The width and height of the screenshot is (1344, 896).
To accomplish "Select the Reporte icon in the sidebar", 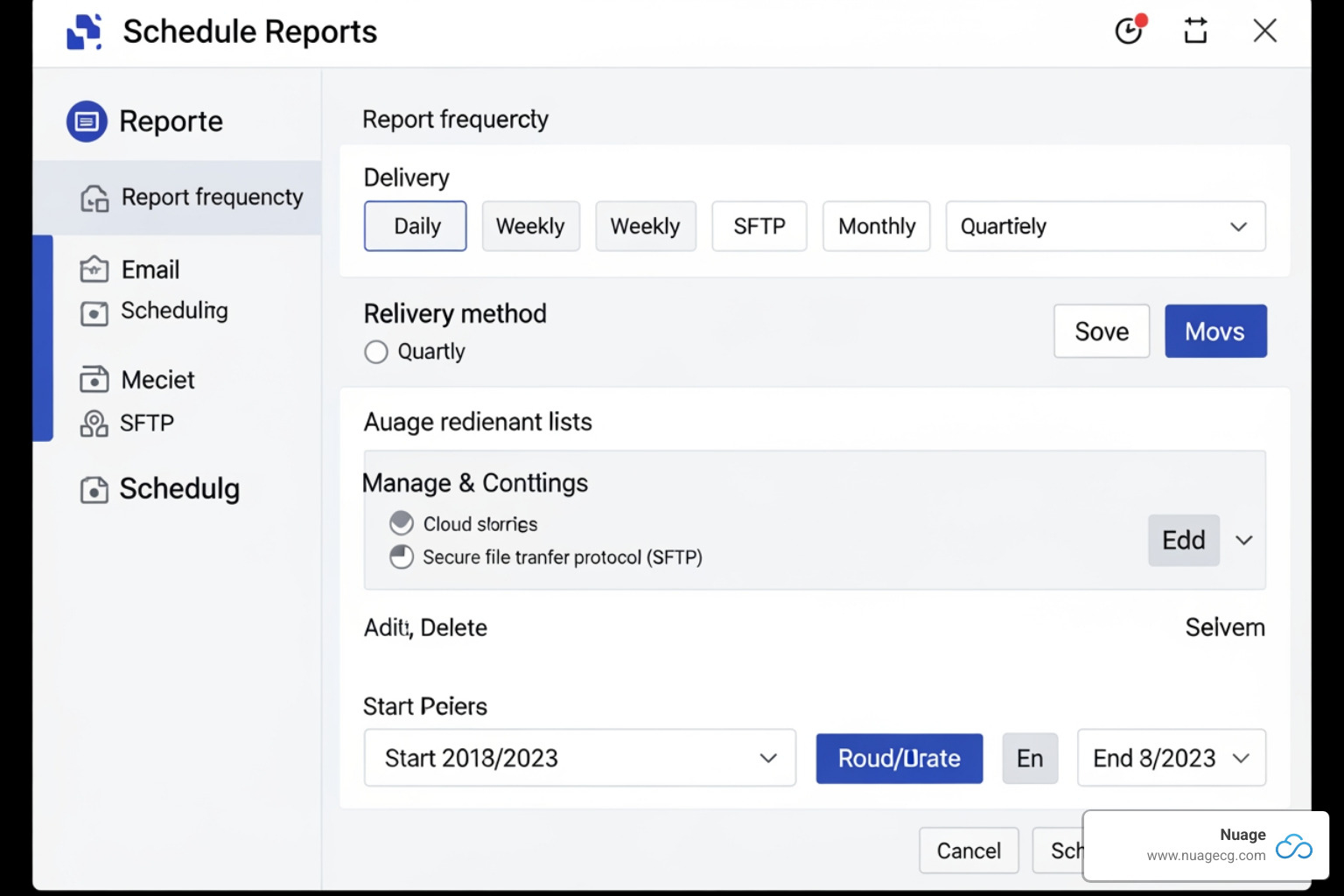I will (x=86, y=122).
